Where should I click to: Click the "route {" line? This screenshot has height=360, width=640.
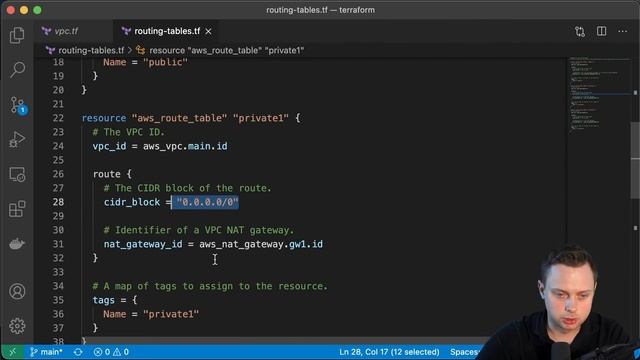(112, 174)
